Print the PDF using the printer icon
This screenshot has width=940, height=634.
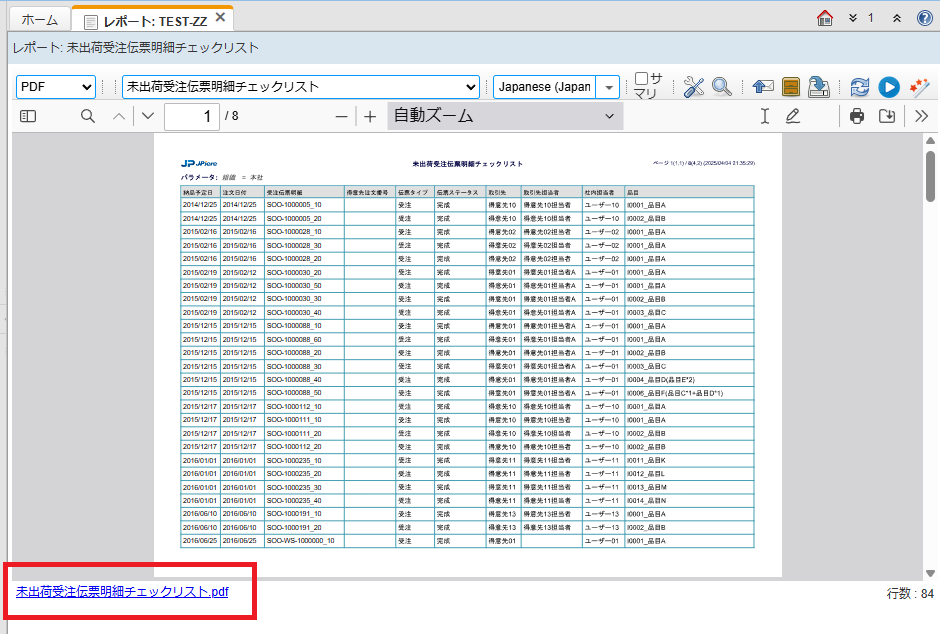coord(857,116)
